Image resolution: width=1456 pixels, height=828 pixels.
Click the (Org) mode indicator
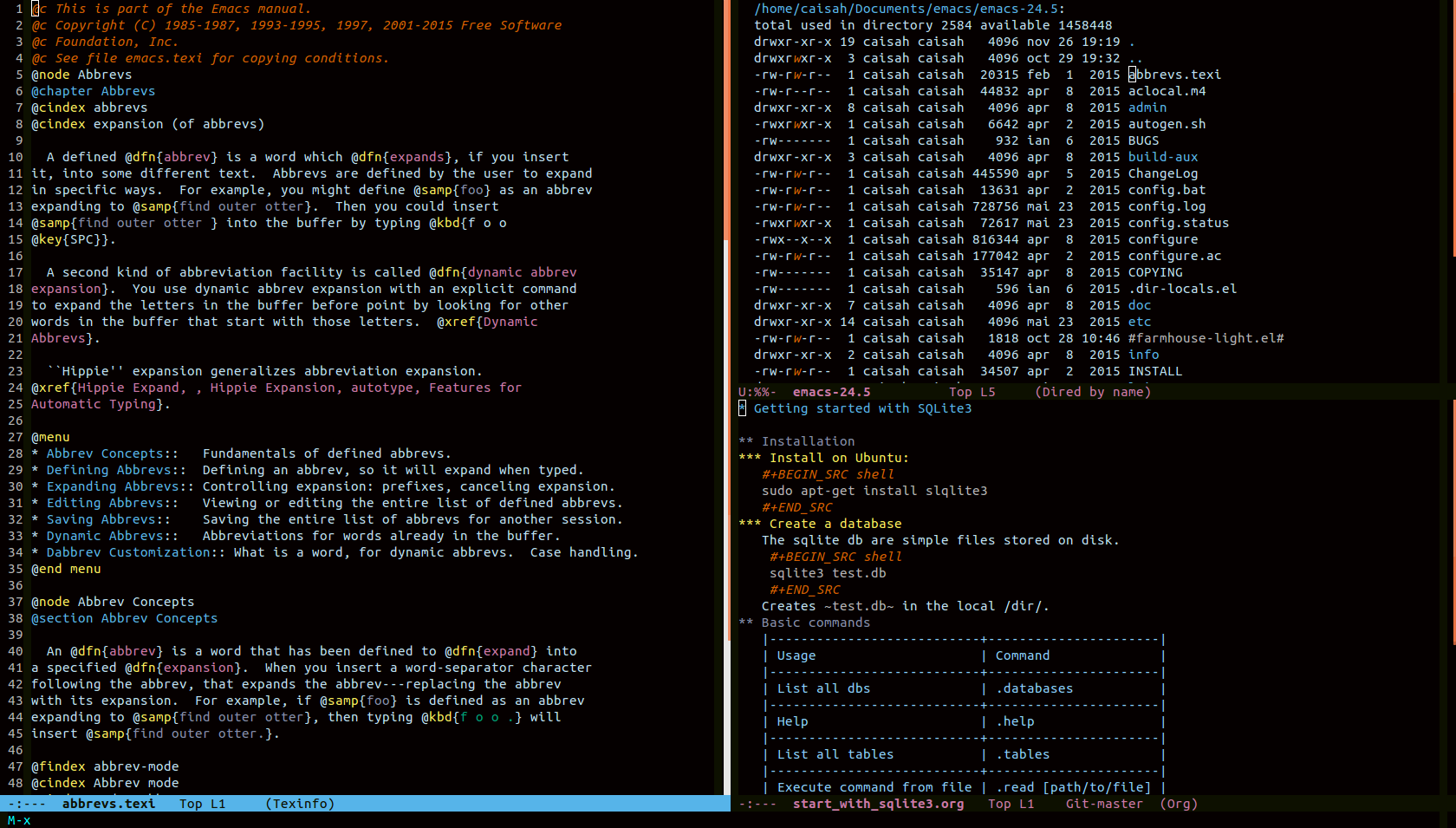1179,804
